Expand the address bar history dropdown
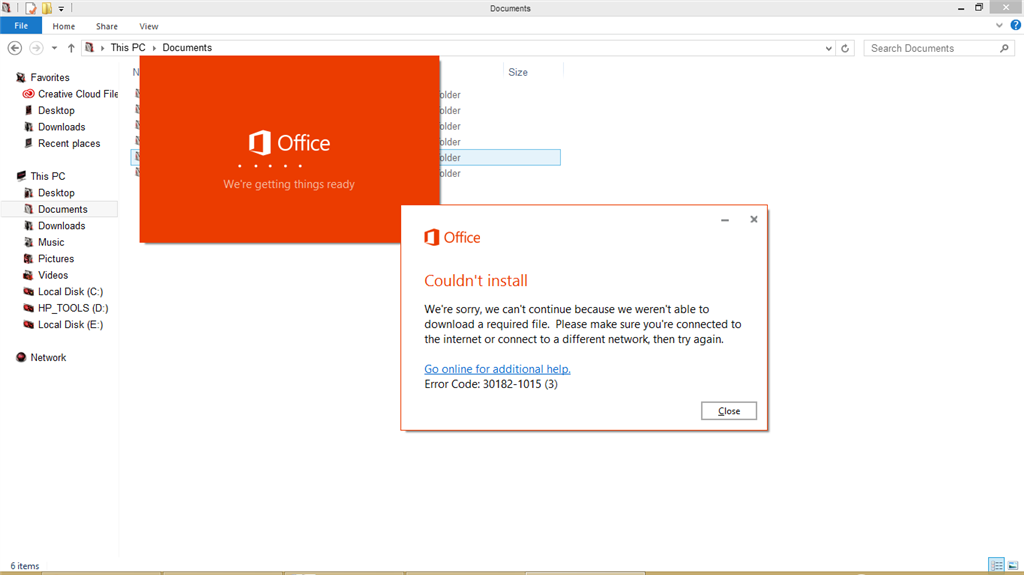 pos(828,48)
